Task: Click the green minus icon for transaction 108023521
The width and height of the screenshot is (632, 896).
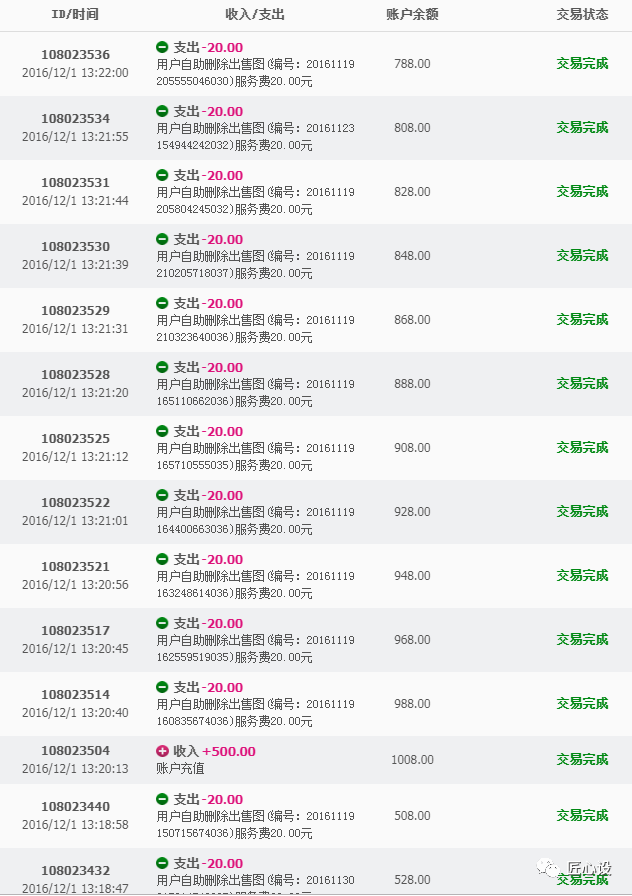Action: [x=163, y=559]
